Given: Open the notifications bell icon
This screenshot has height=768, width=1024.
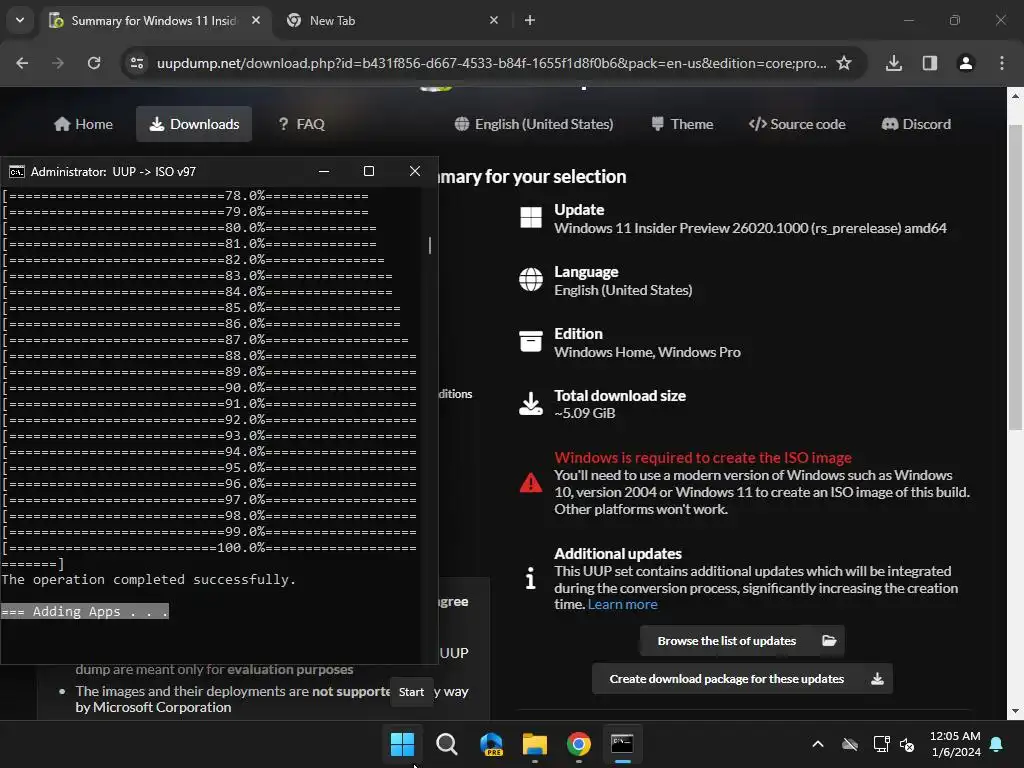Looking at the screenshot, I should (997, 744).
